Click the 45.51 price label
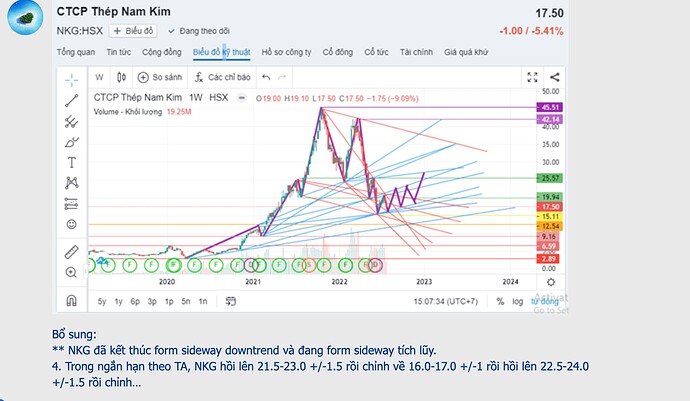This screenshot has height=401, width=690. coord(550,107)
